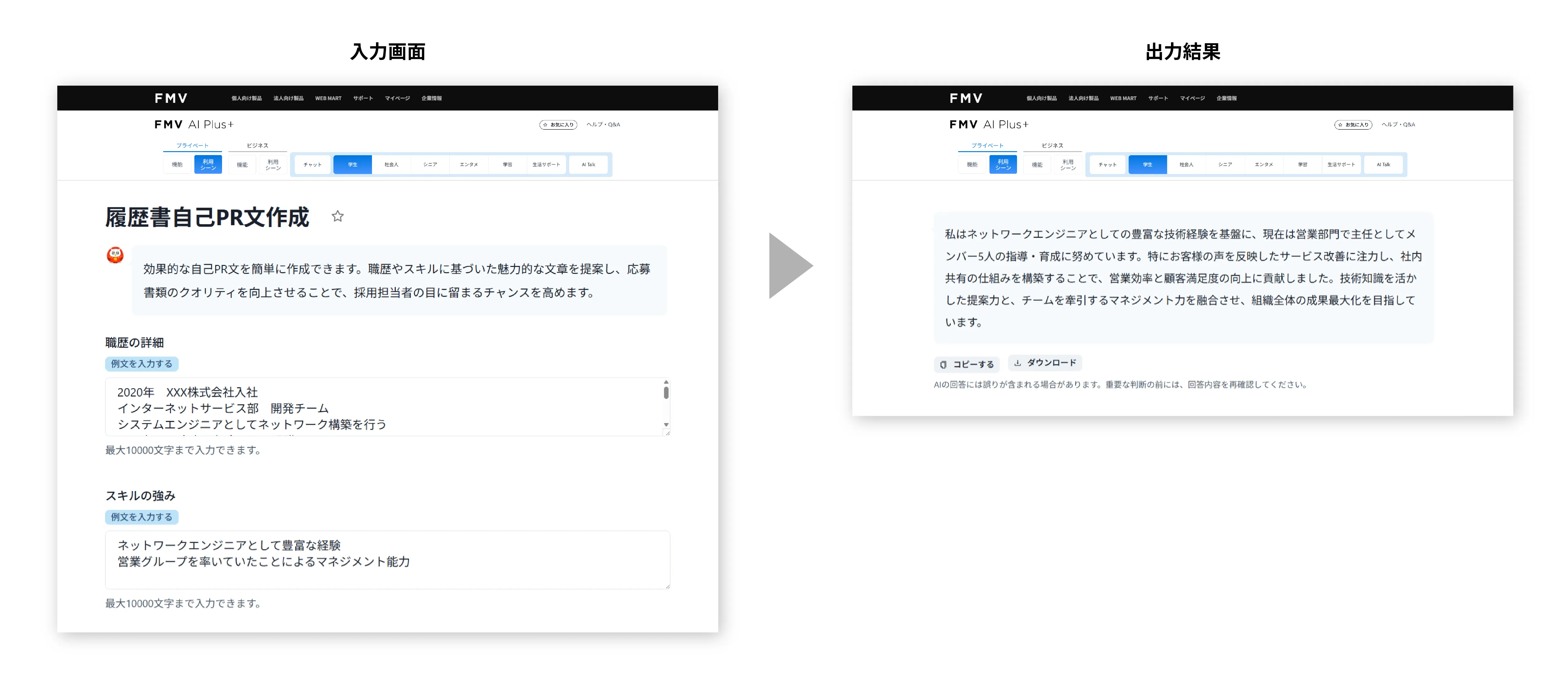Select the AI Talk scene tab

pyautogui.click(x=588, y=164)
